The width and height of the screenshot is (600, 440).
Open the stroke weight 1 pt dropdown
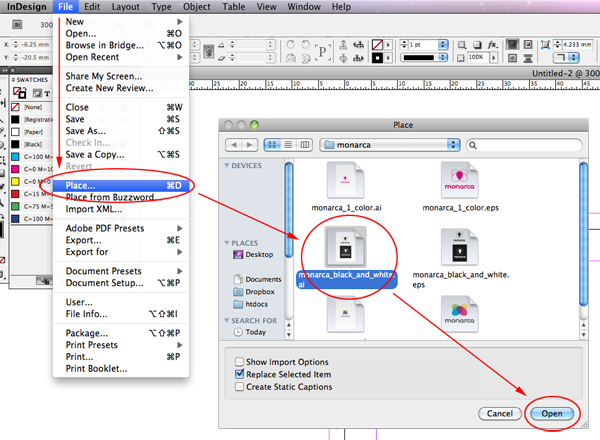(443, 45)
